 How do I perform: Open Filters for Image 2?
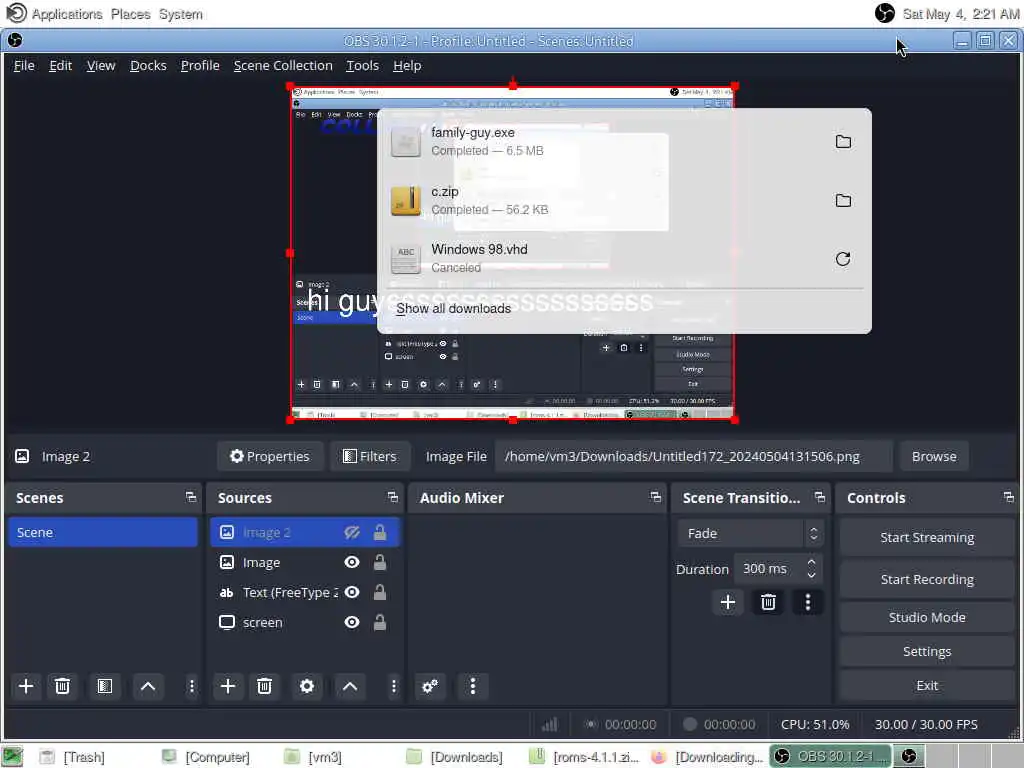370,456
